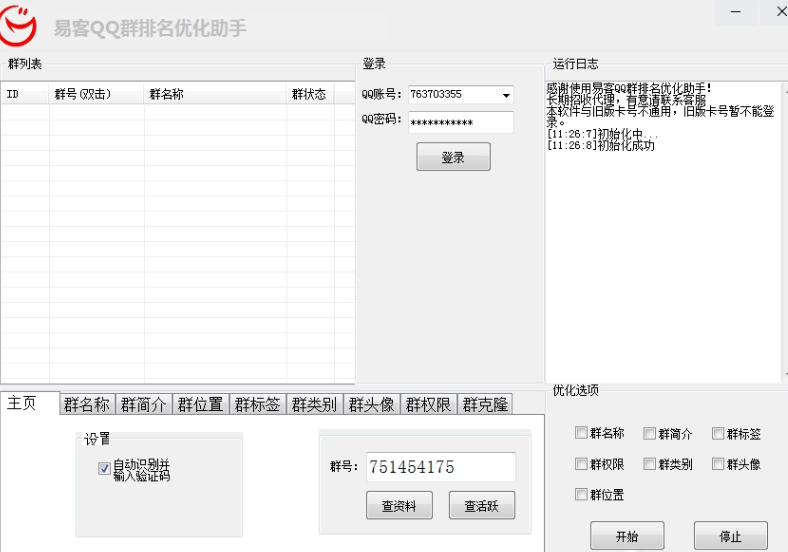Open the QQ账号 dropdown arrow
Viewport: 788px width, 552px height.
pos(506,95)
